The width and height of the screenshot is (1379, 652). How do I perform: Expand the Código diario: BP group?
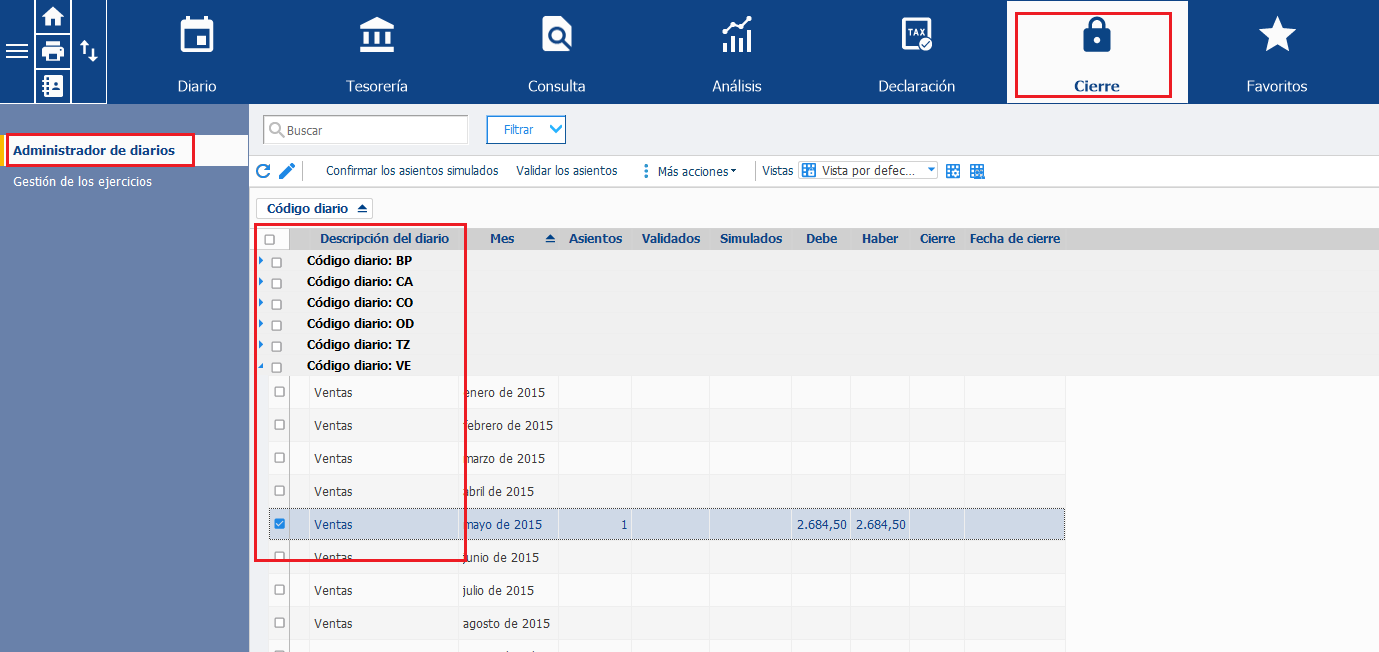tap(261, 260)
